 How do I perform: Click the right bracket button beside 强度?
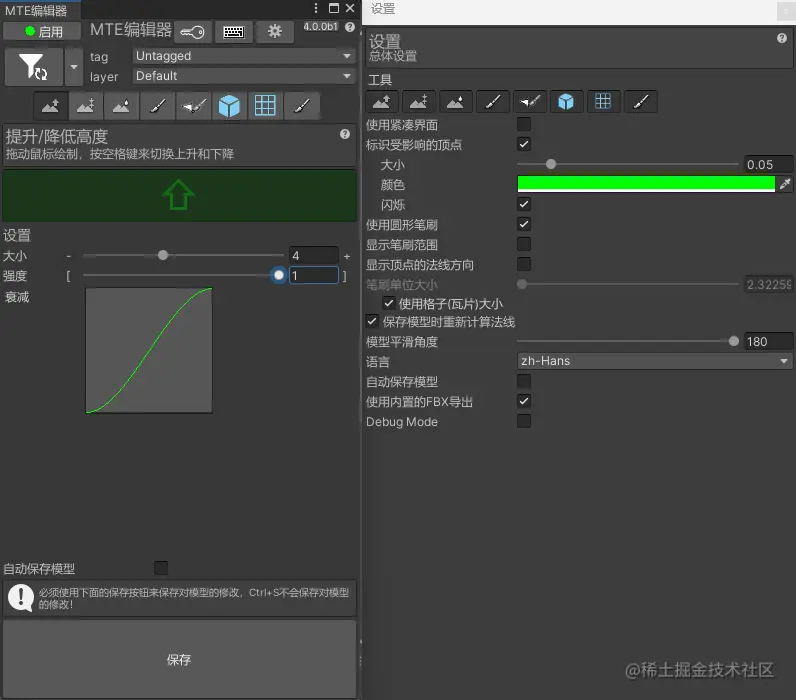(x=345, y=276)
